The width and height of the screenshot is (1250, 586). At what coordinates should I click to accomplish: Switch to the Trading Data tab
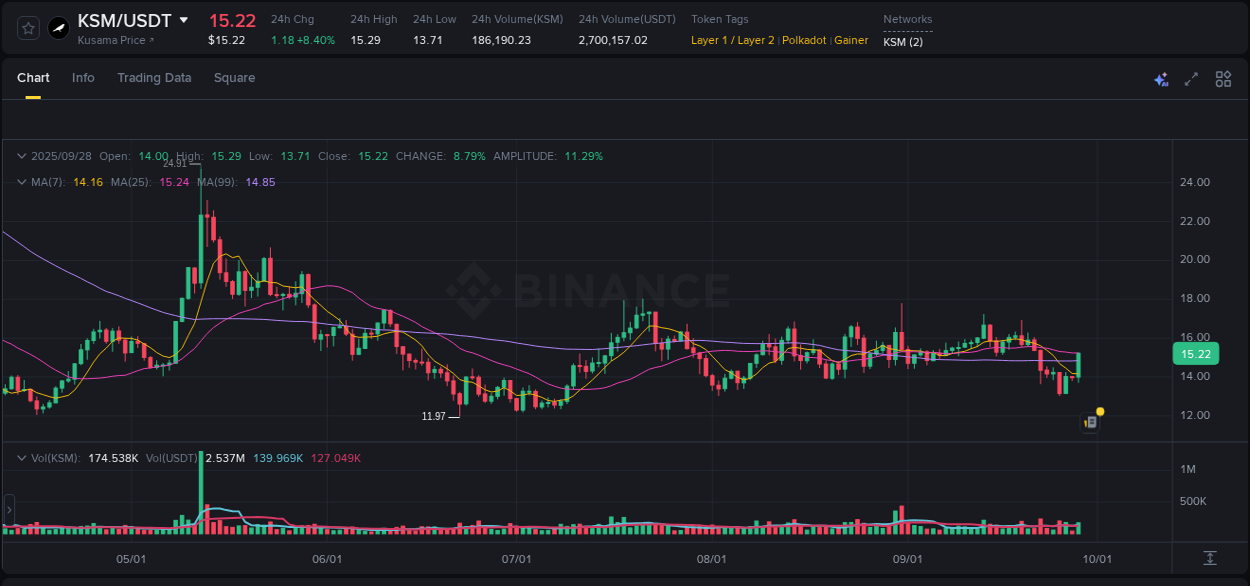point(154,78)
